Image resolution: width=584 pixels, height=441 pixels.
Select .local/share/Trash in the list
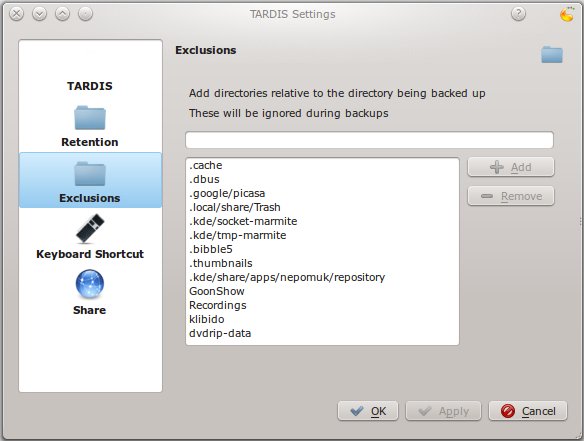tap(322, 207)
